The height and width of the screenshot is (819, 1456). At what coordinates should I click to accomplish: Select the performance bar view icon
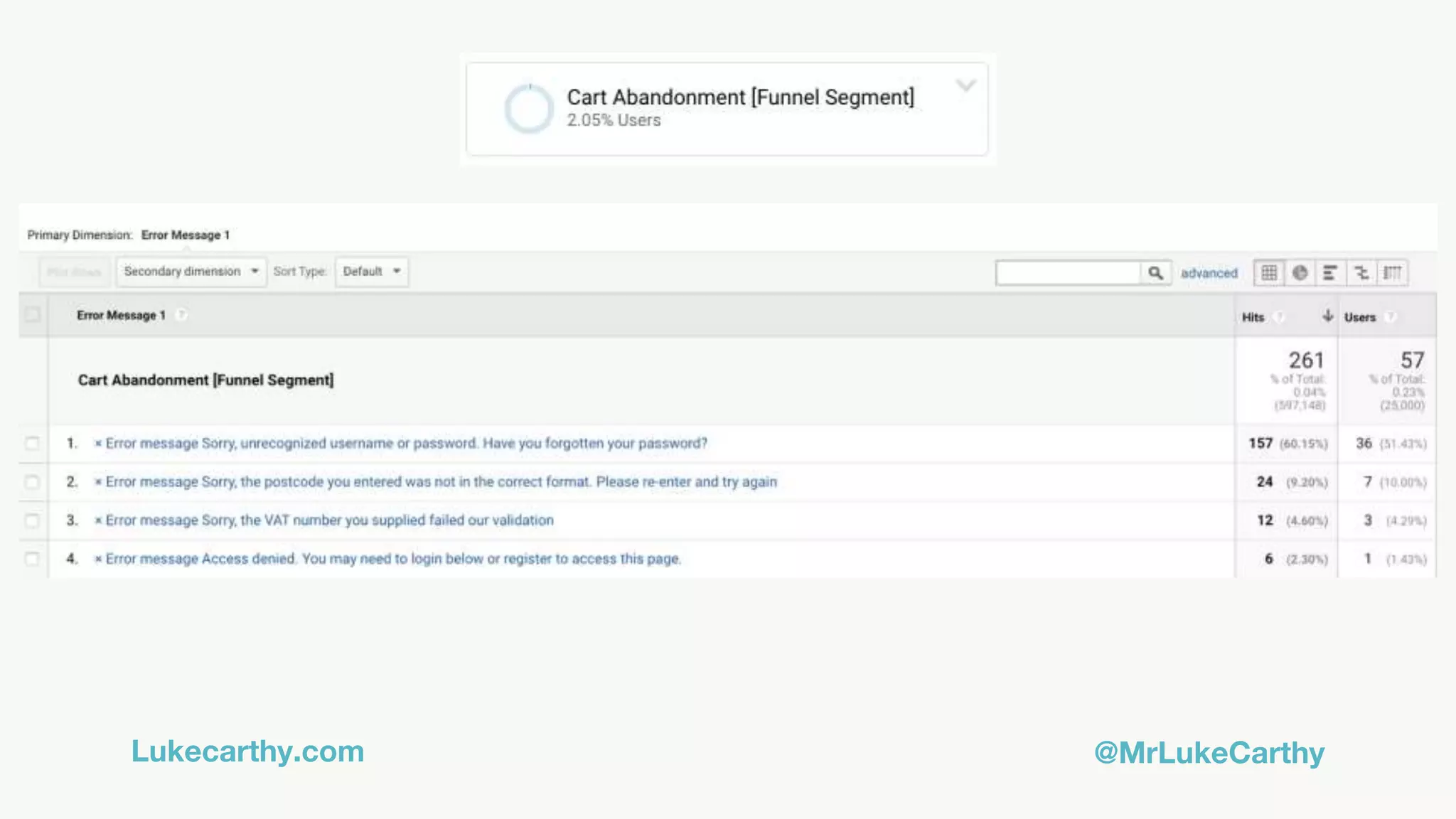(1330, 273)
